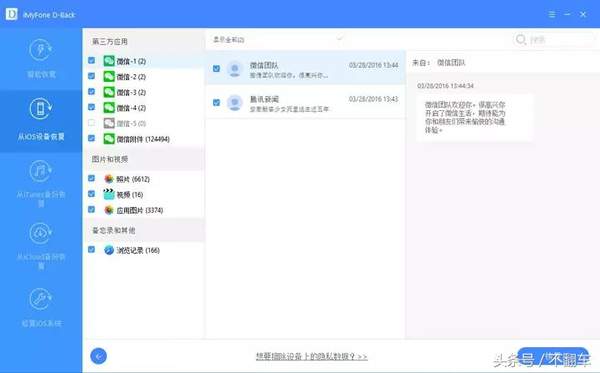Image resolution: width=600 pixels, height=373 pixels.
Task: Click the 微信团队 welcome message bubble
Action: click(x=474, y=117)
